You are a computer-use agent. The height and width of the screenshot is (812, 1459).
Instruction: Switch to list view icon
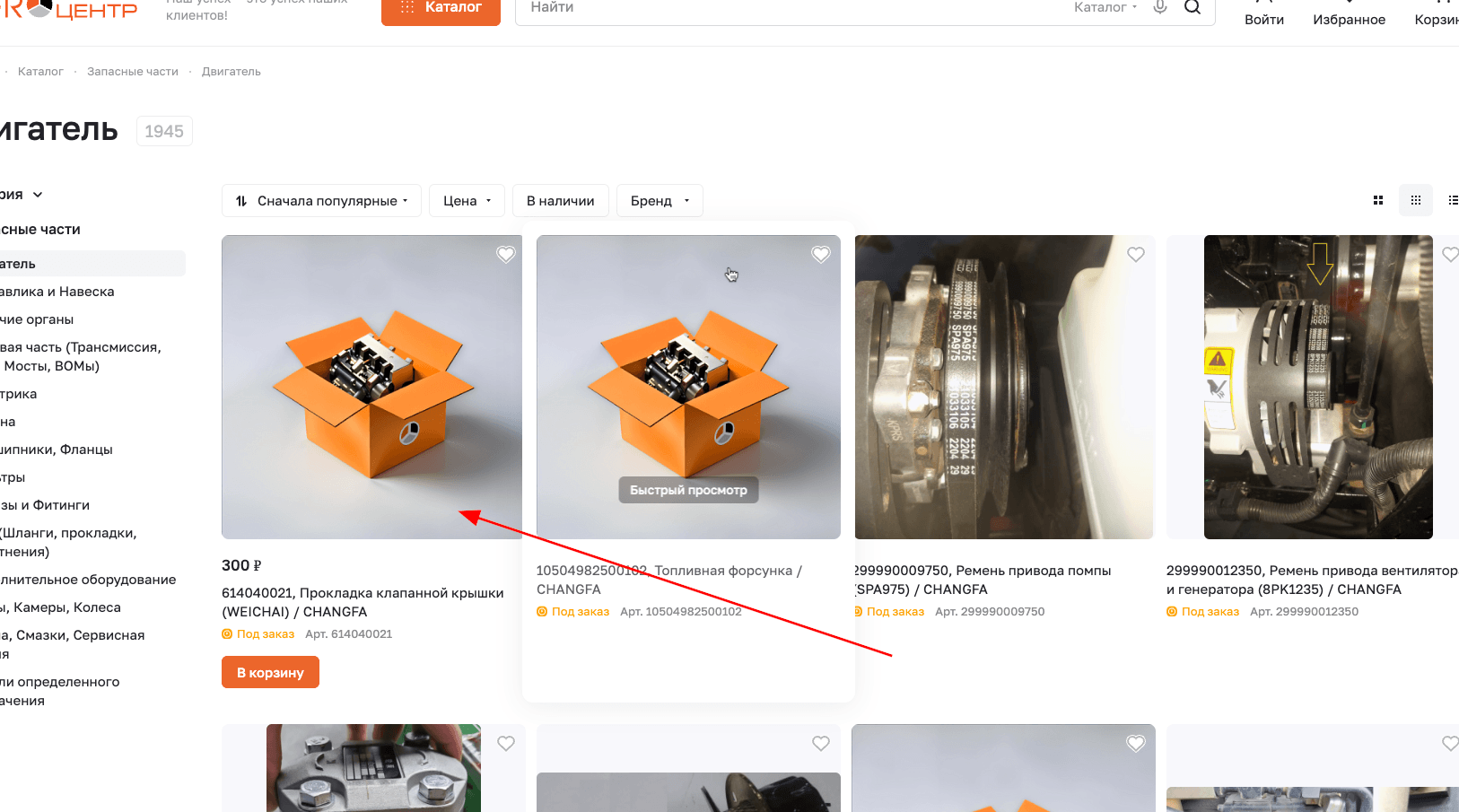click(1453, 200)
